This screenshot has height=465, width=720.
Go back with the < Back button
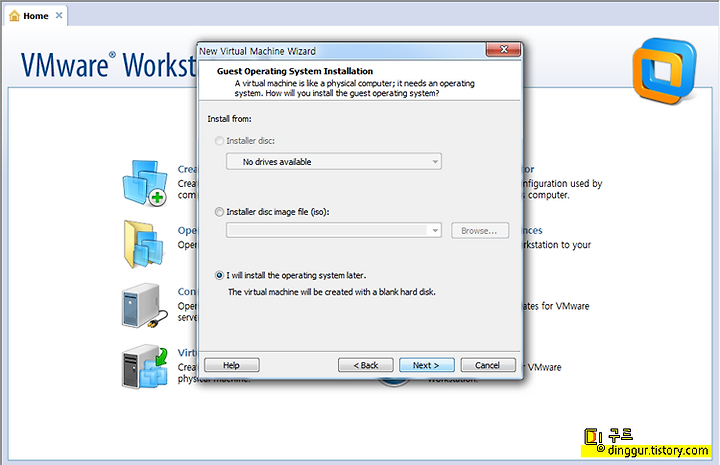[366, 365]
